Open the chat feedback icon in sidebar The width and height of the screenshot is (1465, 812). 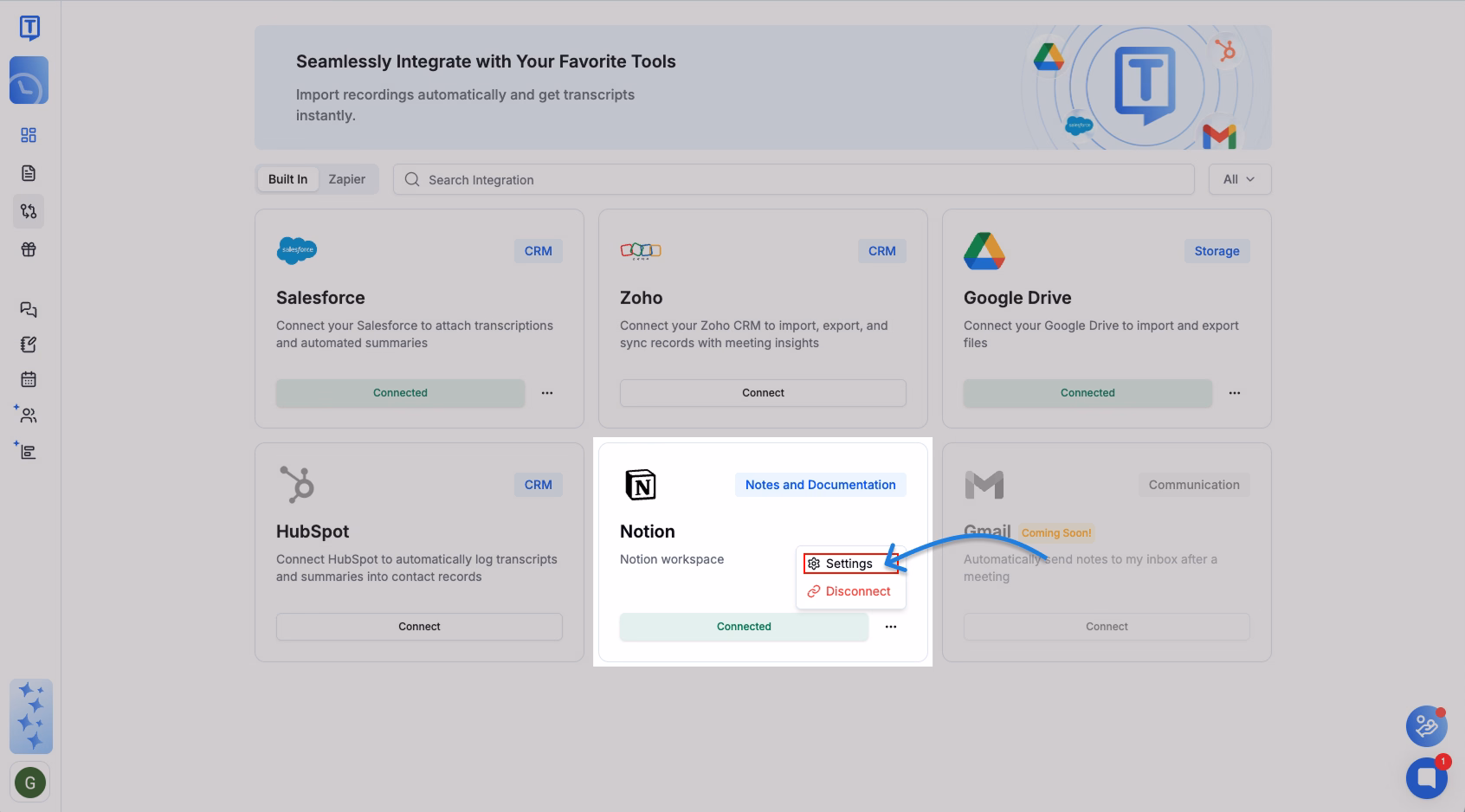click(29, 309)
